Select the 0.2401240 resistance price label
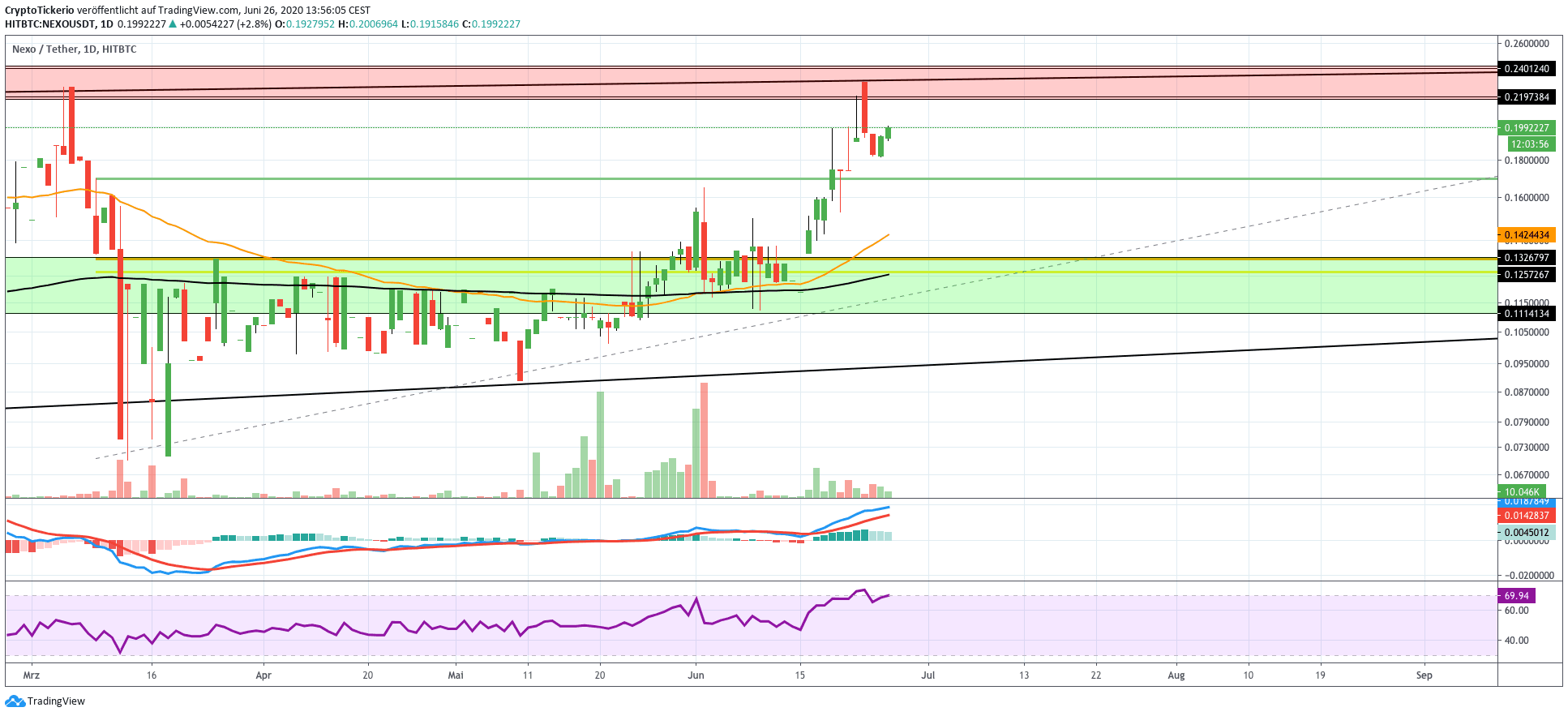 click(1526, 69)
